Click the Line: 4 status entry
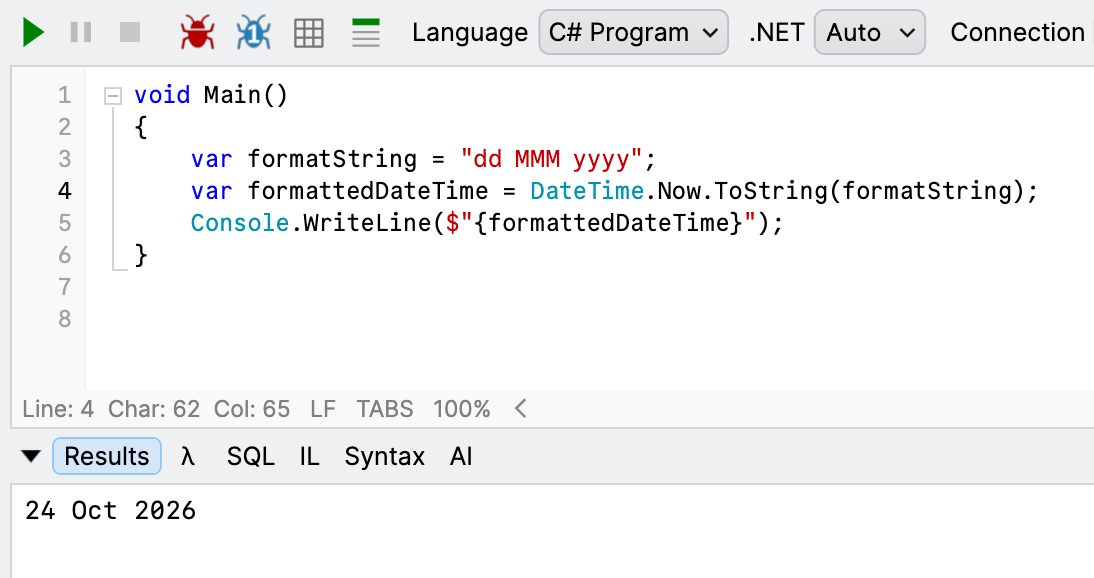The height and width of the screenshot is (578, 1094). 58,409
